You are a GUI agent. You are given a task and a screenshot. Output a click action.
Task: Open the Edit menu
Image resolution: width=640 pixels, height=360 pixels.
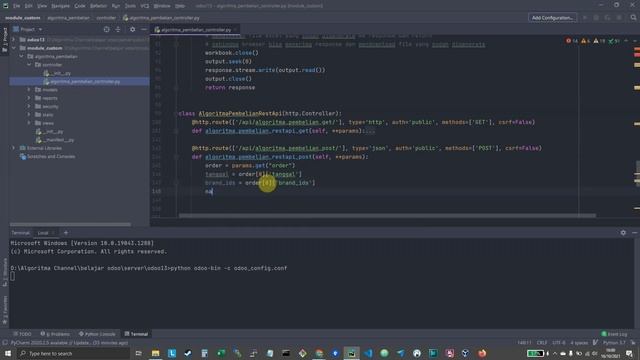(29, 6)
